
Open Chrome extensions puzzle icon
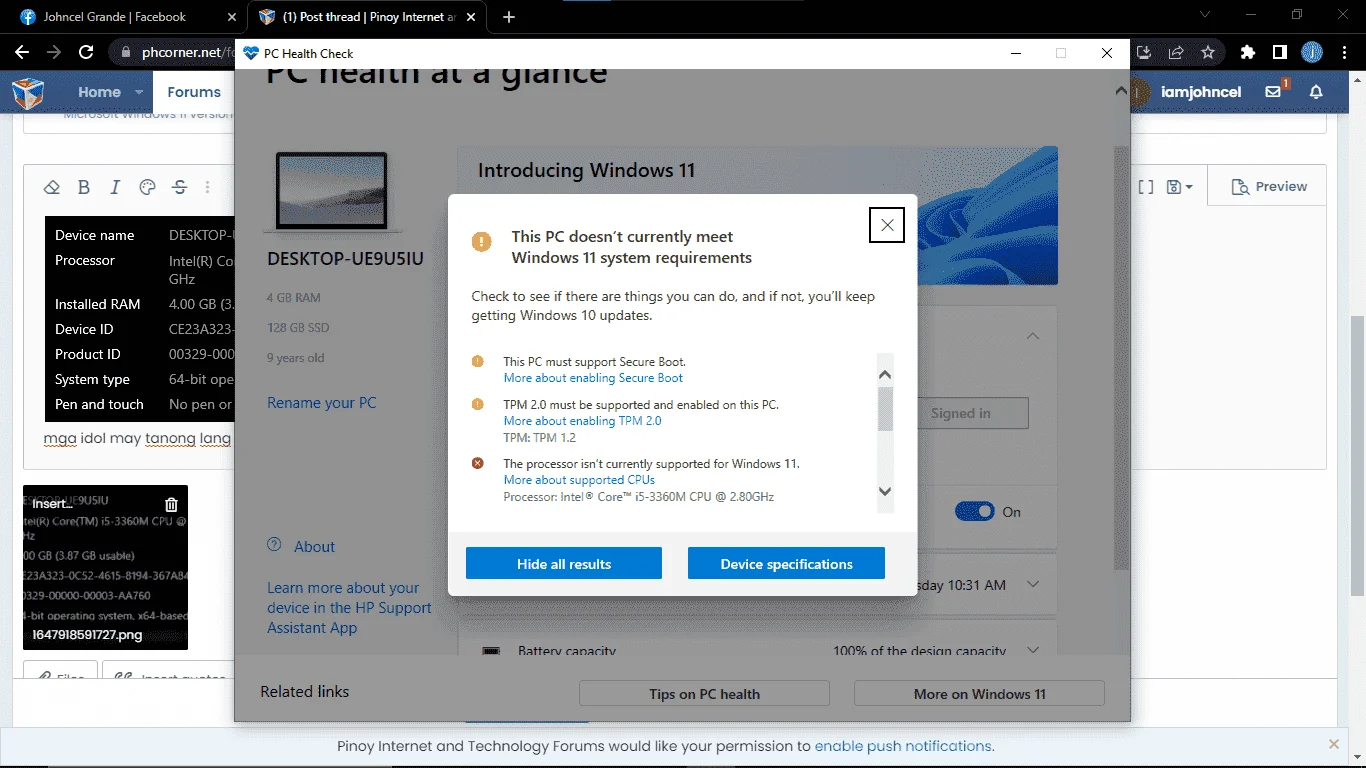1247,52
